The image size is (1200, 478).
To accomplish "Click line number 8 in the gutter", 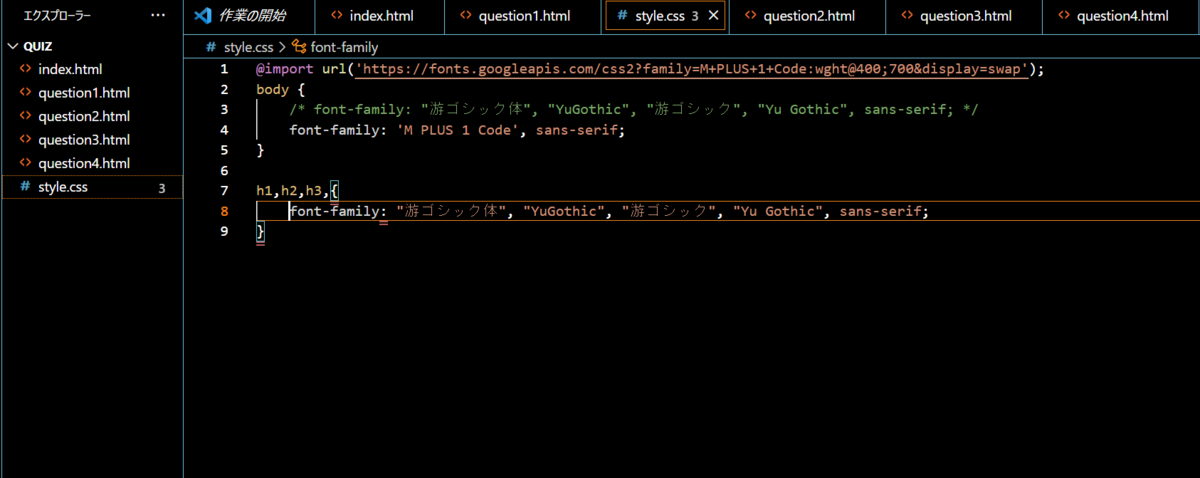I will [224, 211].
